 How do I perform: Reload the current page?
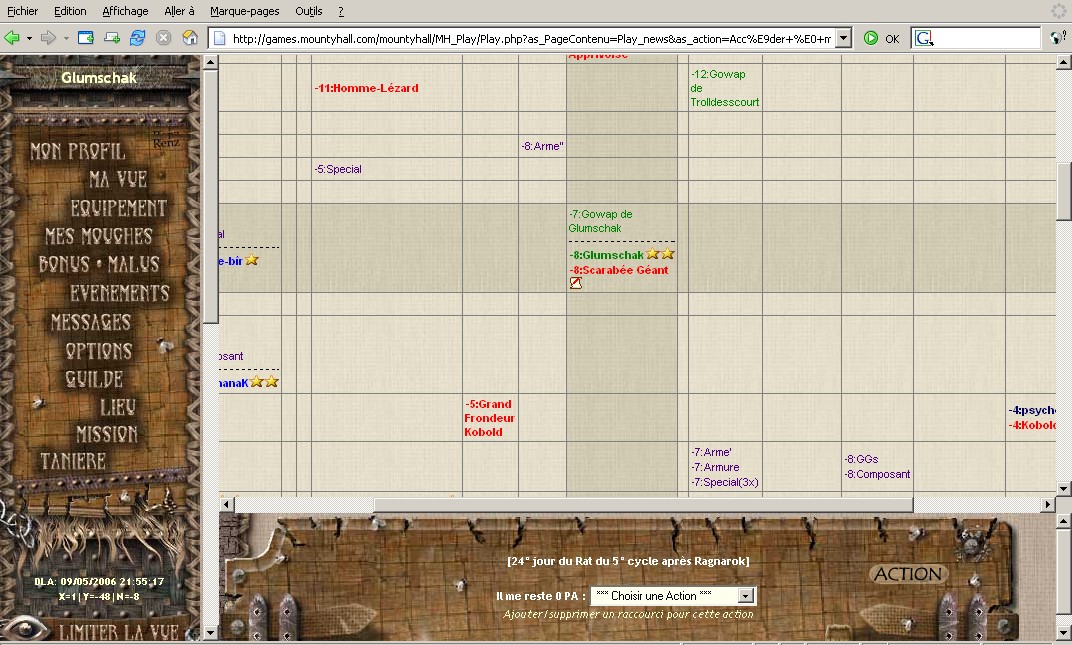click(138, 35)
